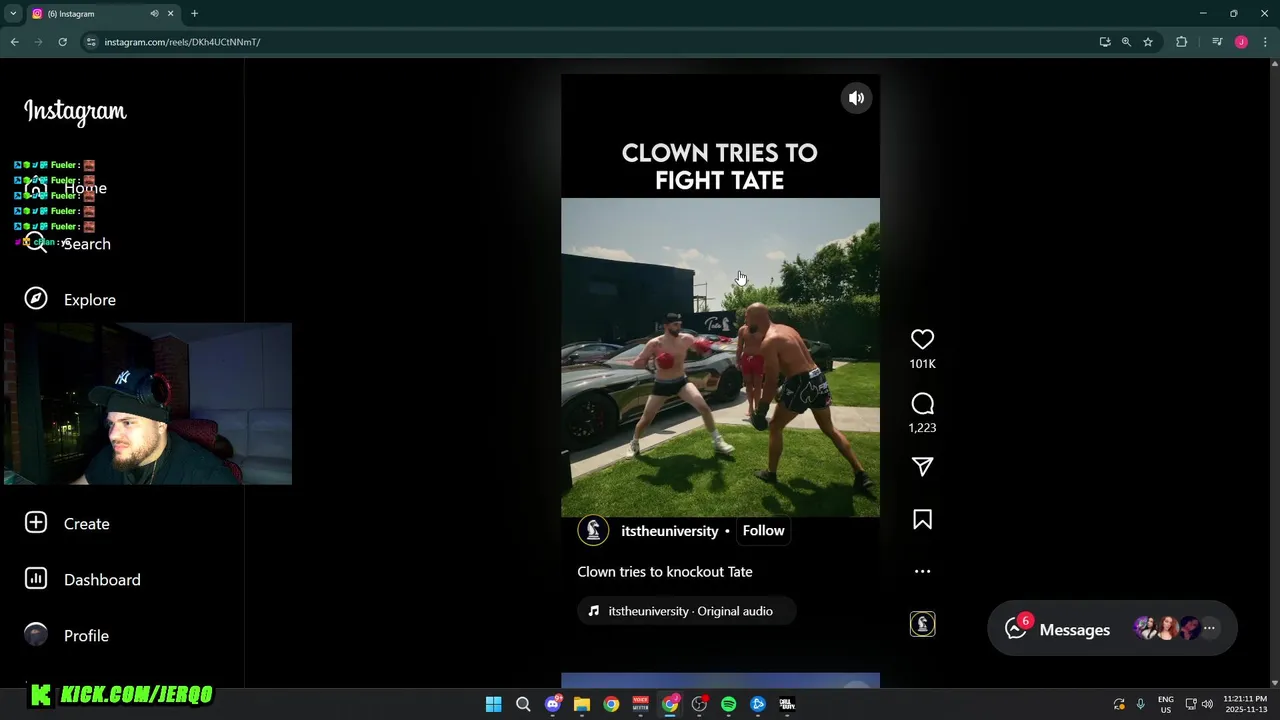This screenshot has height=720, width=1280.
Task: Open Profile in the sidebar
Action: coord(67,635)
